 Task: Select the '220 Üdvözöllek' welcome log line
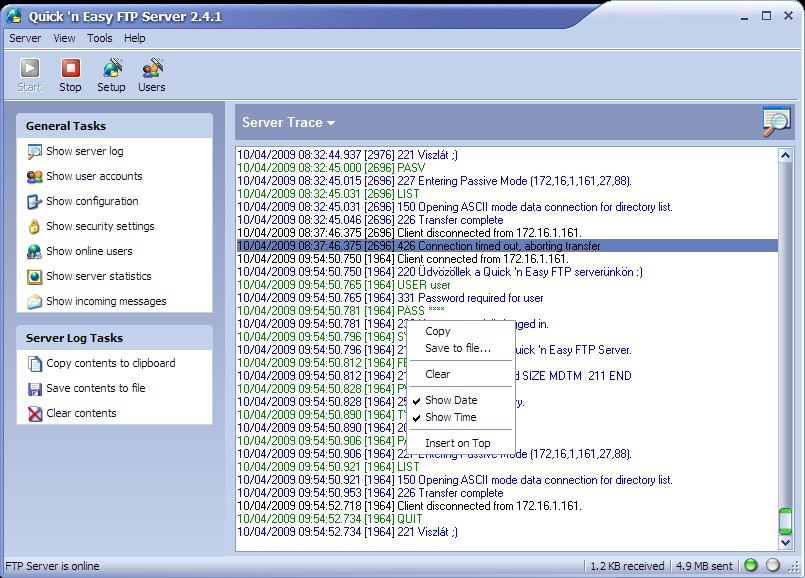click(440, 272)
